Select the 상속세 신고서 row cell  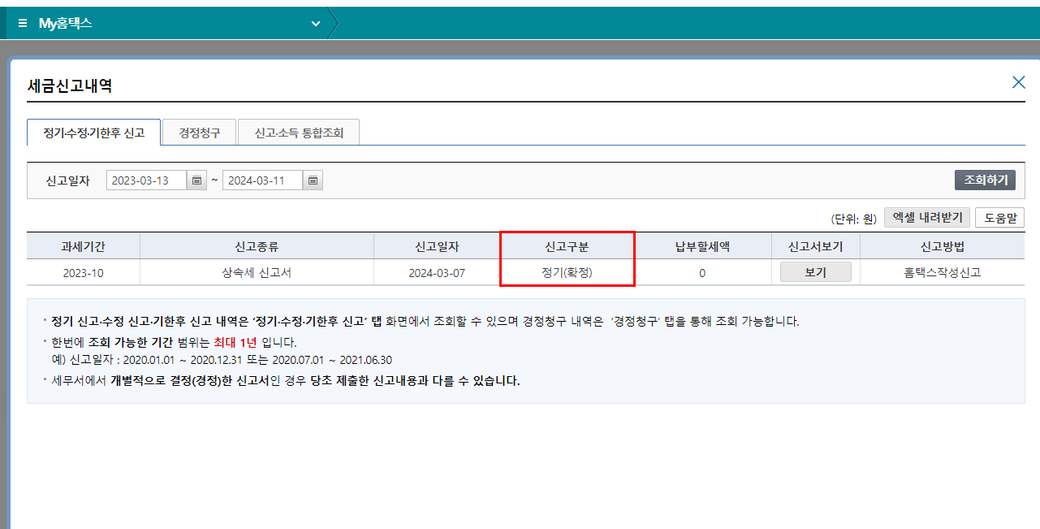257,272
